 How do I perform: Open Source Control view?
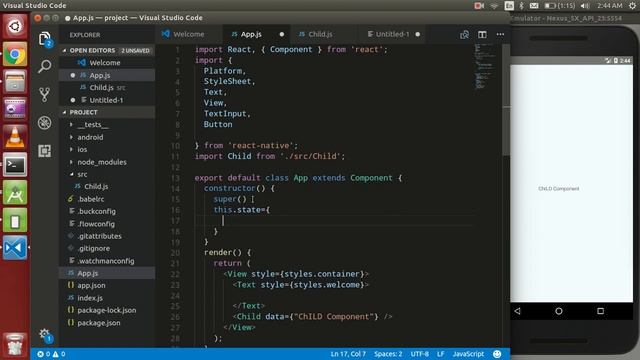44,95
